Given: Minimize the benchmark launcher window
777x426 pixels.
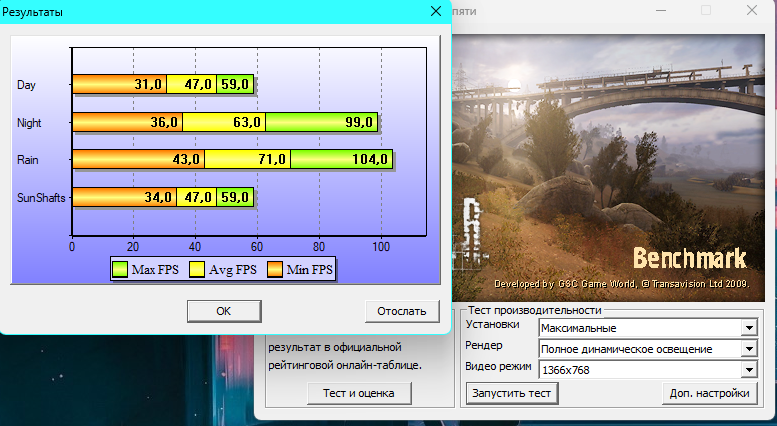Looking at the screenshot, I should [661, 10].
